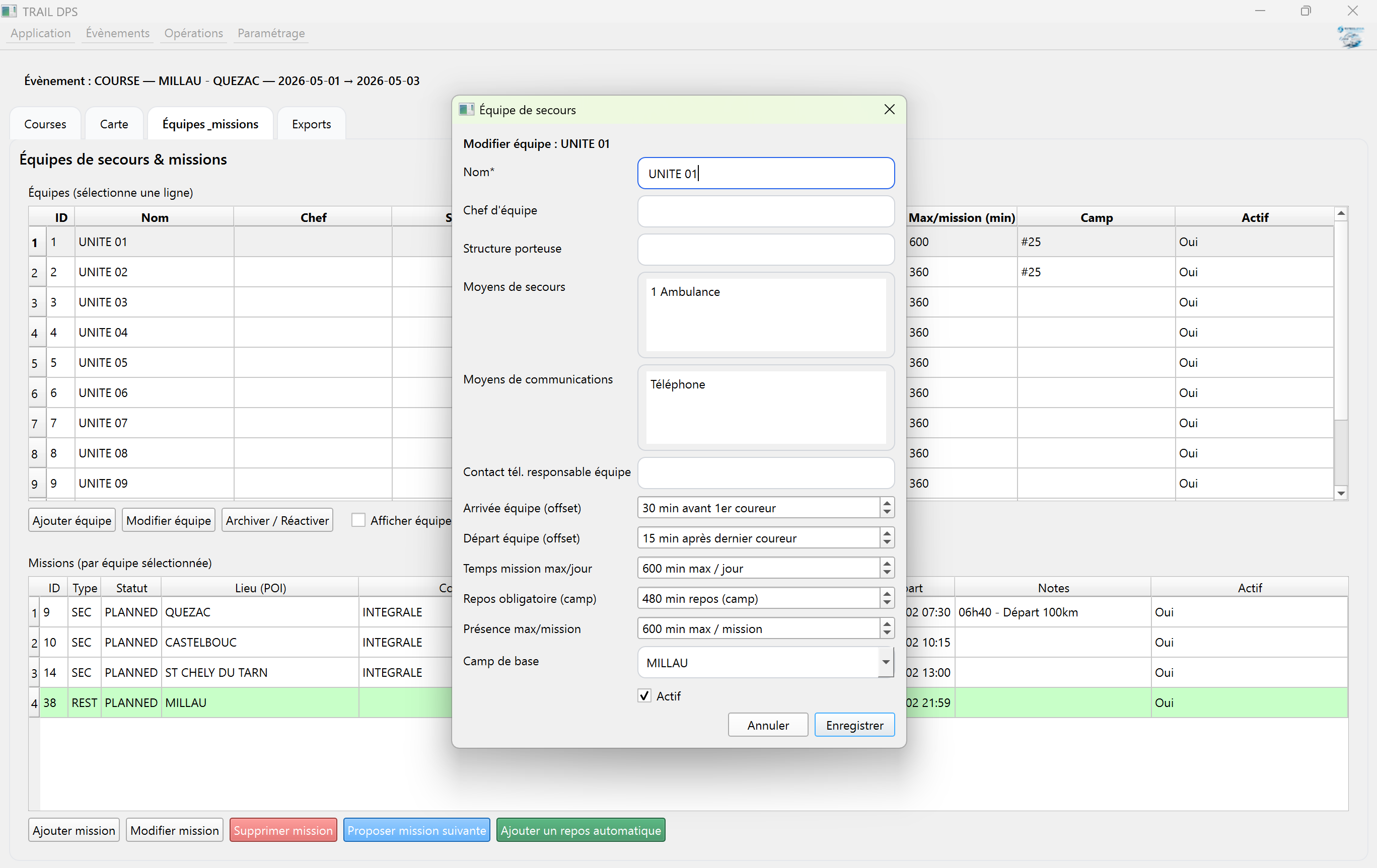The image size is (1377, 868).
Task: Decrease Départ équipe offset with down arrow
Action: [x=886, y=542]
